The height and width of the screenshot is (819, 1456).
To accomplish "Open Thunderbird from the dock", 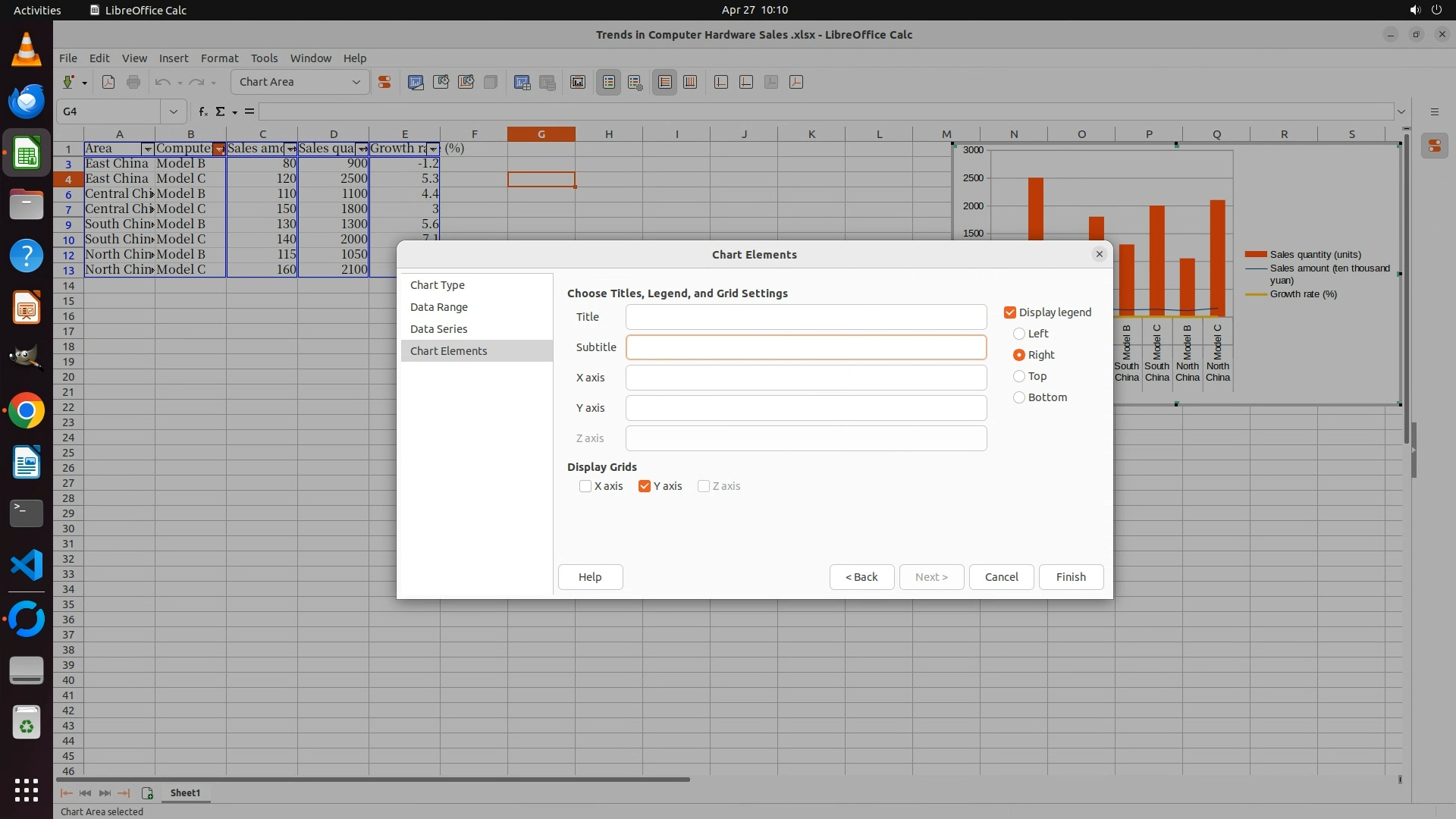I will pos(27,101).
